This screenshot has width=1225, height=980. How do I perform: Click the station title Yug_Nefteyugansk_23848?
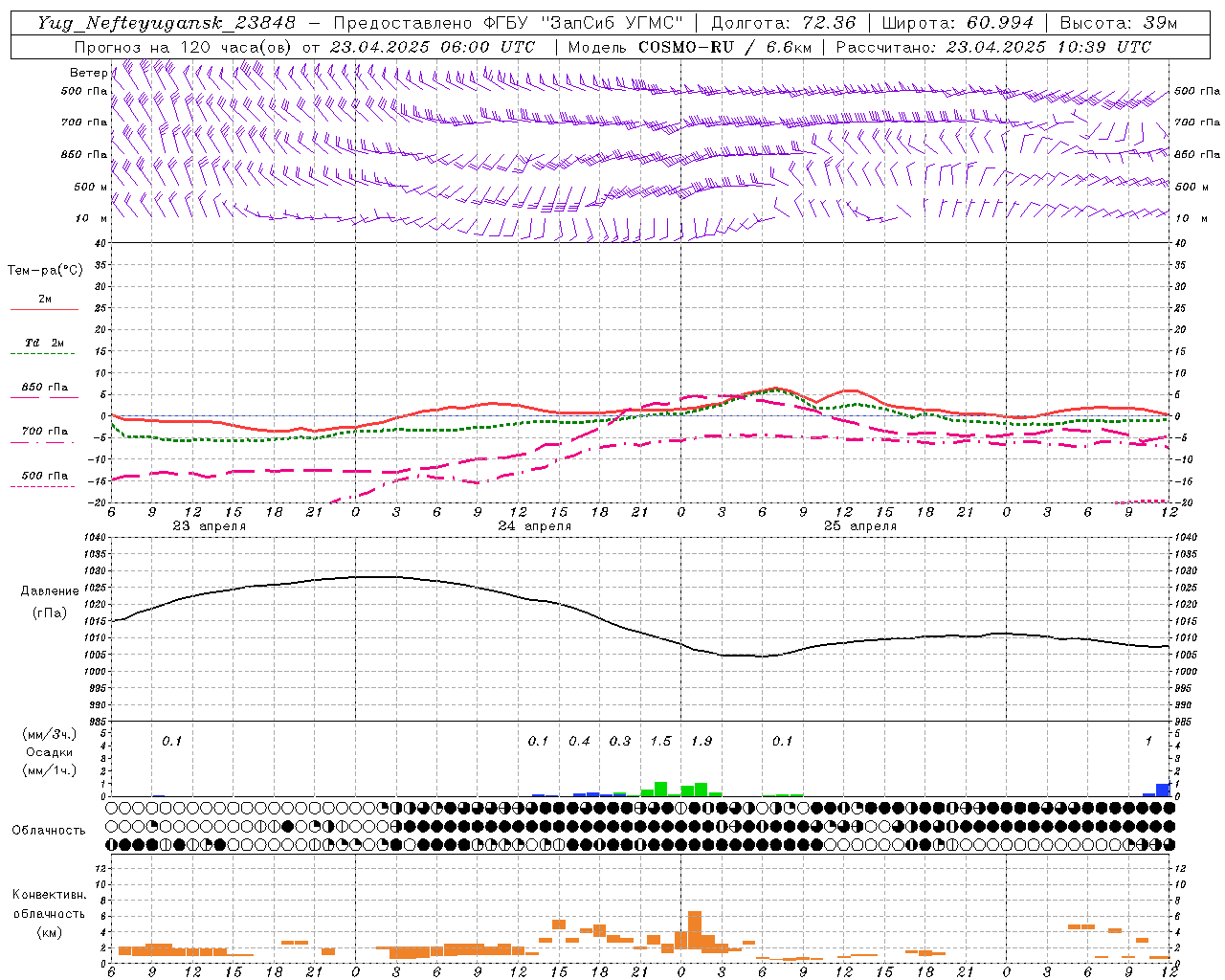click(x=167, y=23)
